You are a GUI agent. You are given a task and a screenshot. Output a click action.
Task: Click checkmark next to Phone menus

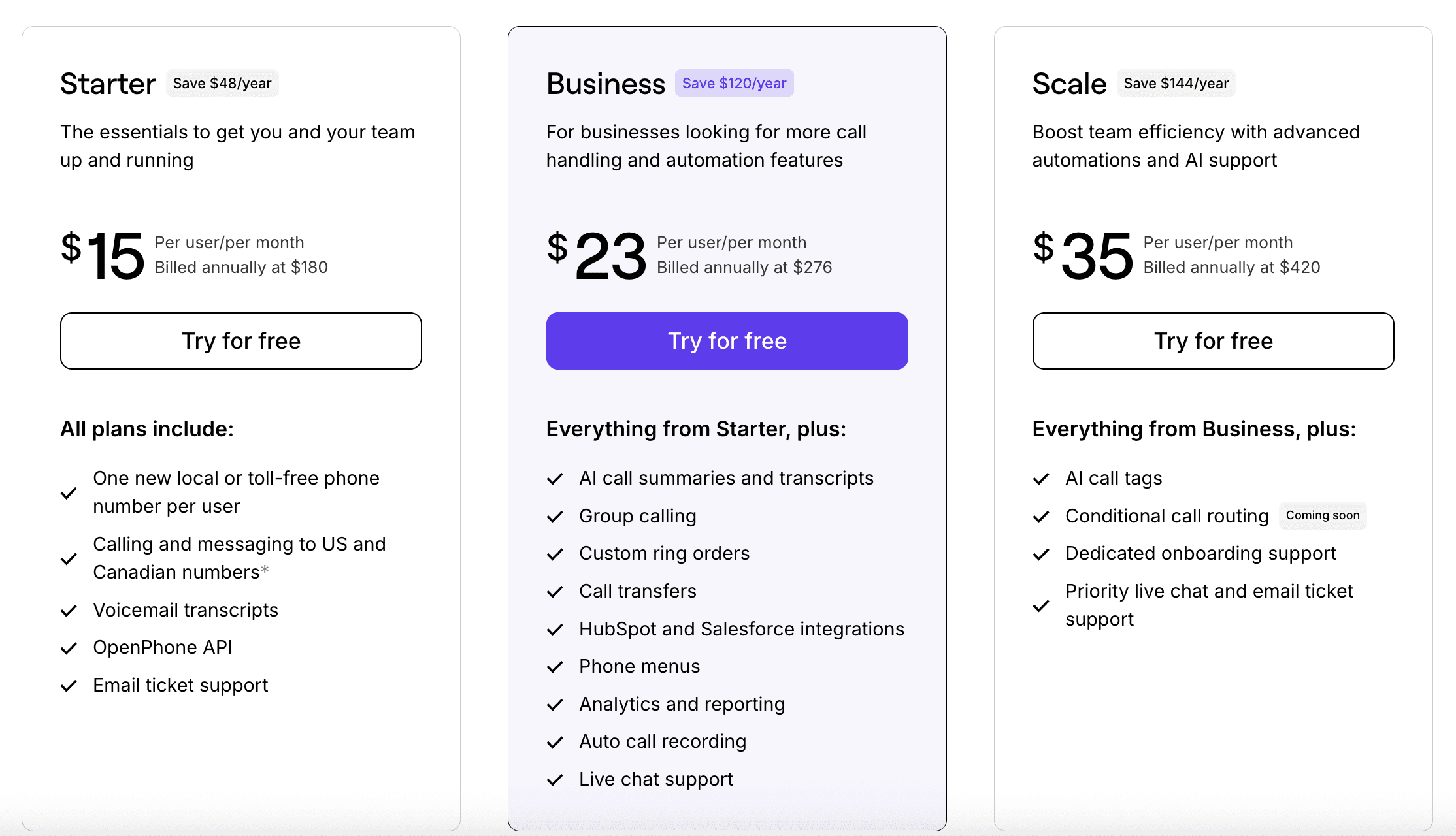click(555, 667)
